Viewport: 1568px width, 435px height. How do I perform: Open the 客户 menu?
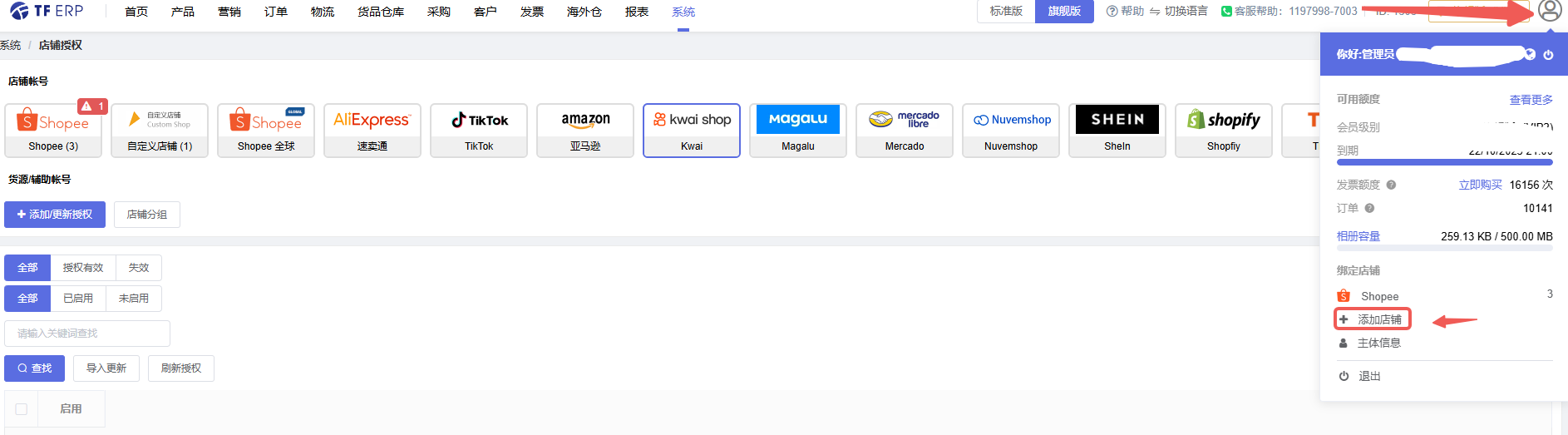click(x=486, y=12)
